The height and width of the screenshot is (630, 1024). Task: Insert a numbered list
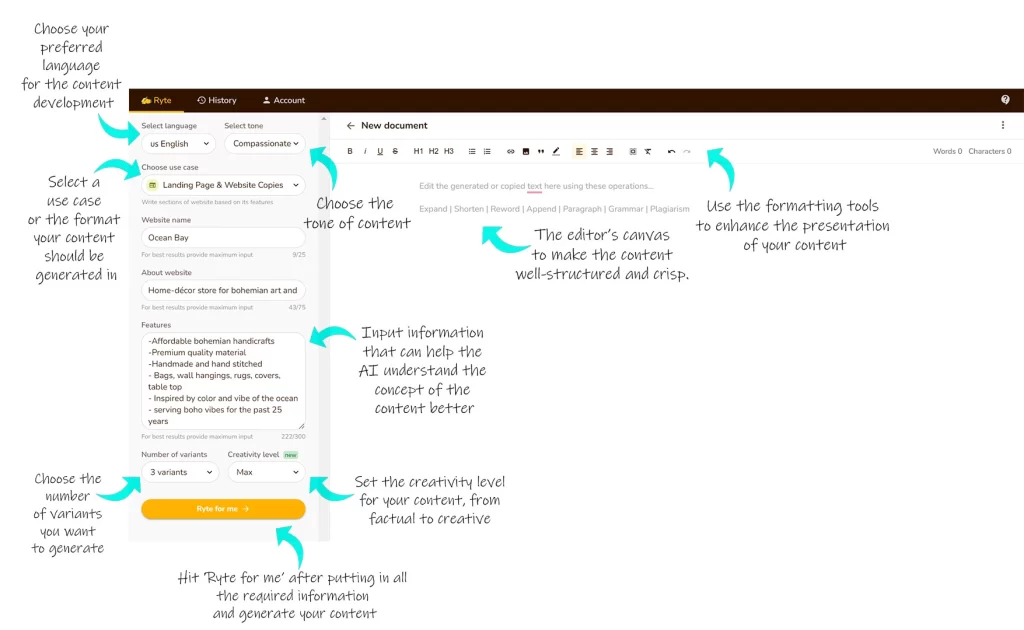(x=487, y=151)
